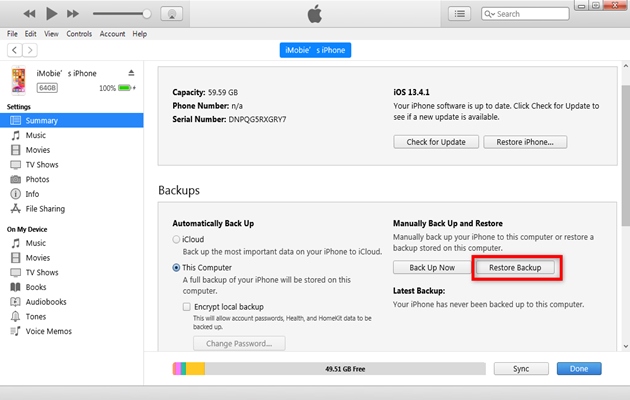
Task: Click the Change Password... button
Action: pyautogui.click(x=239, y=343)
